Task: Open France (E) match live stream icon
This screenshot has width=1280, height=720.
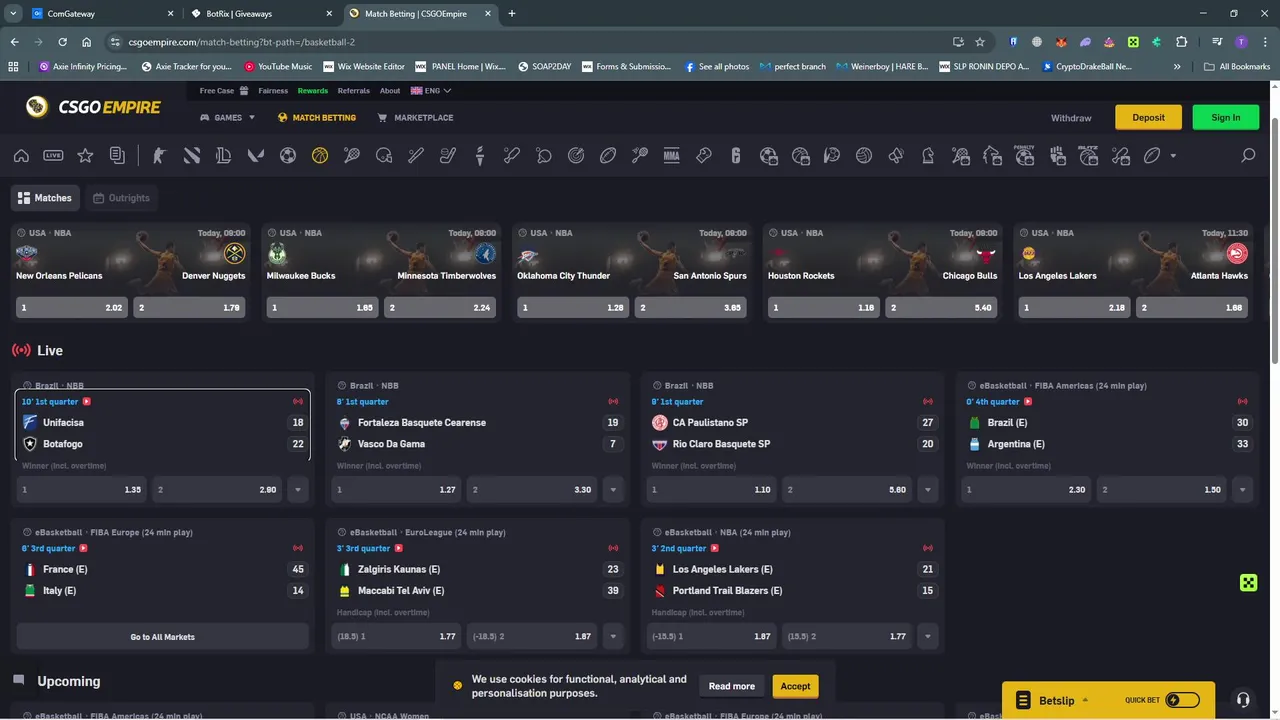Action: point(83,548)
